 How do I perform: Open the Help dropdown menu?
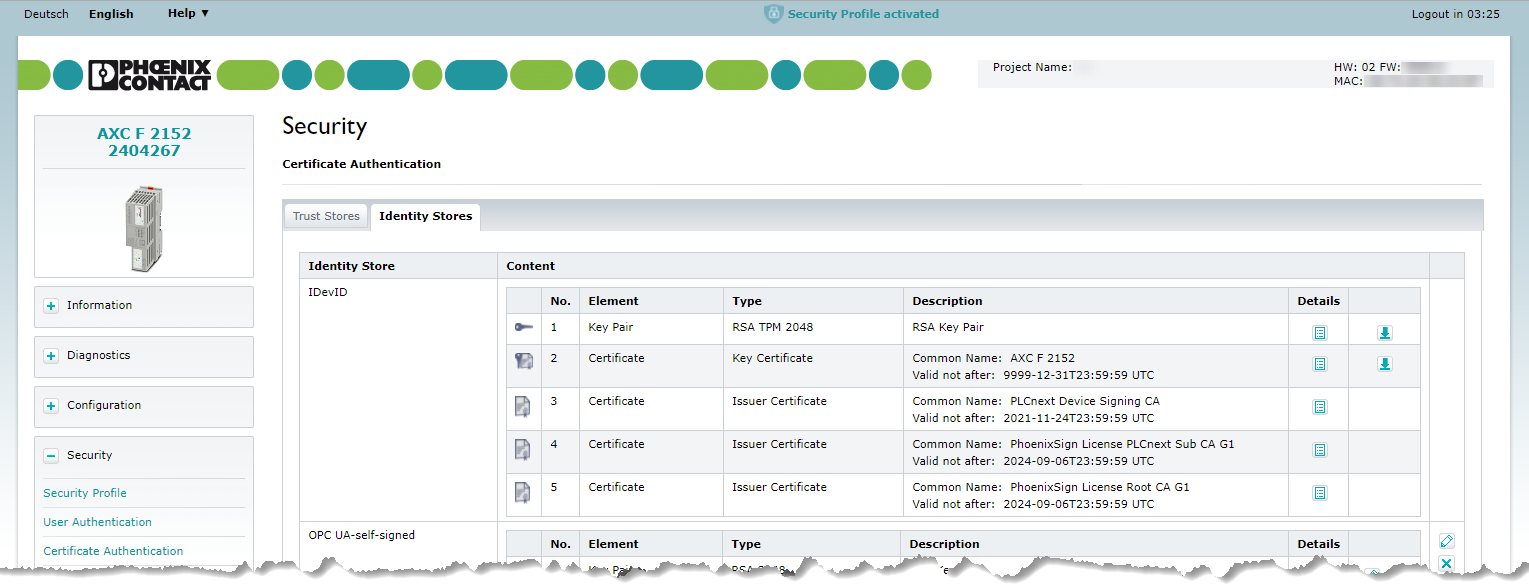point(189,14)
